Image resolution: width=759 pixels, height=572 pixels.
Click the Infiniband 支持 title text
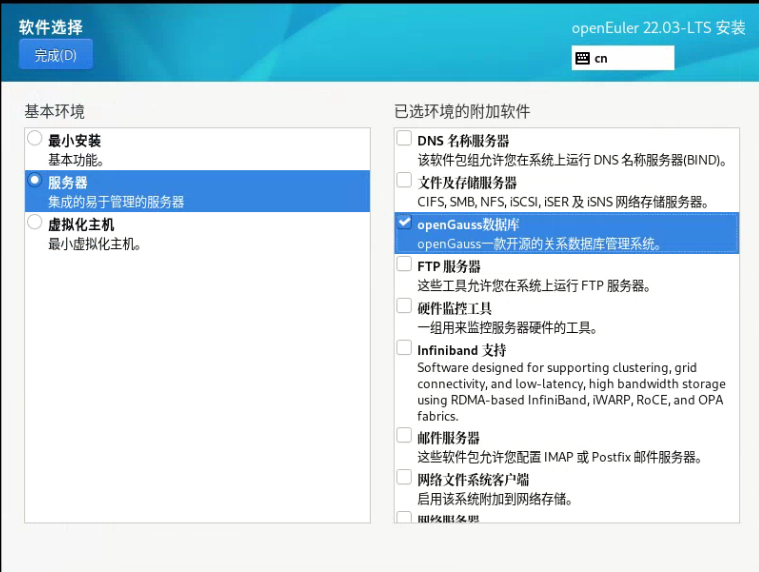462,350
